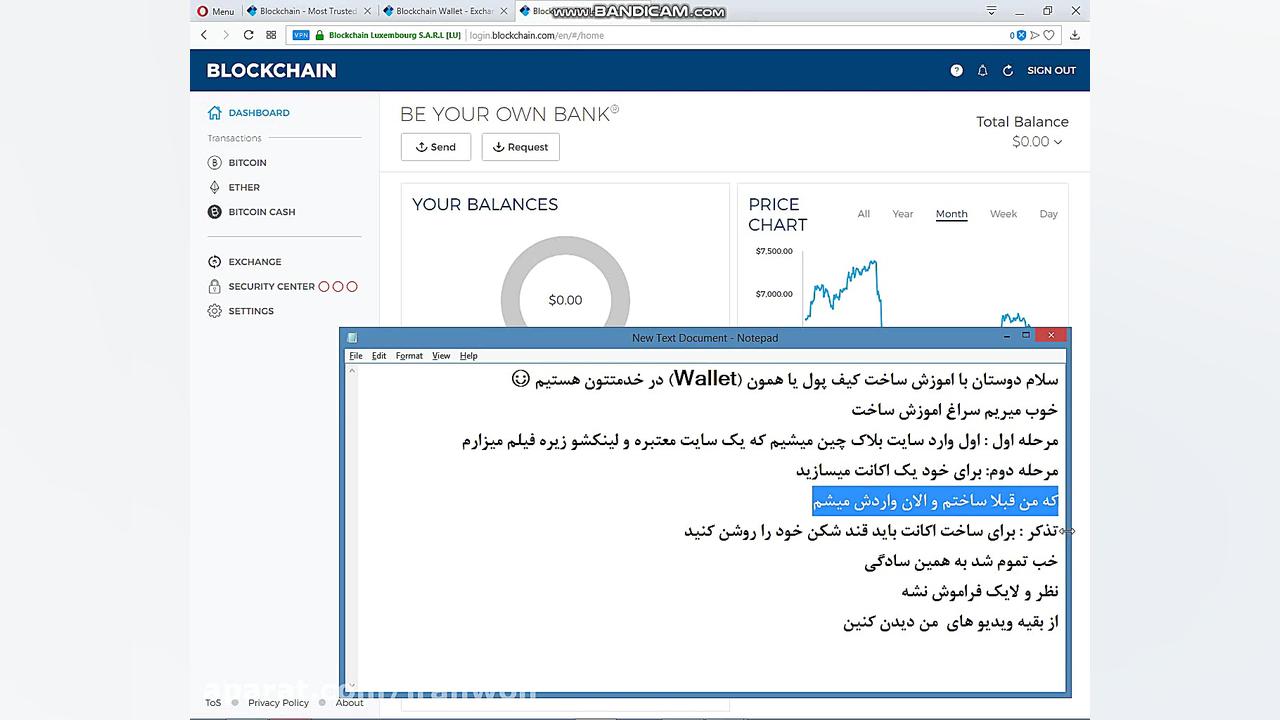Click the send-to-My-Flow arrow icon
Image resolution: width=1280 pixels, height=720 pixels.
click(x=1035, y=35)
